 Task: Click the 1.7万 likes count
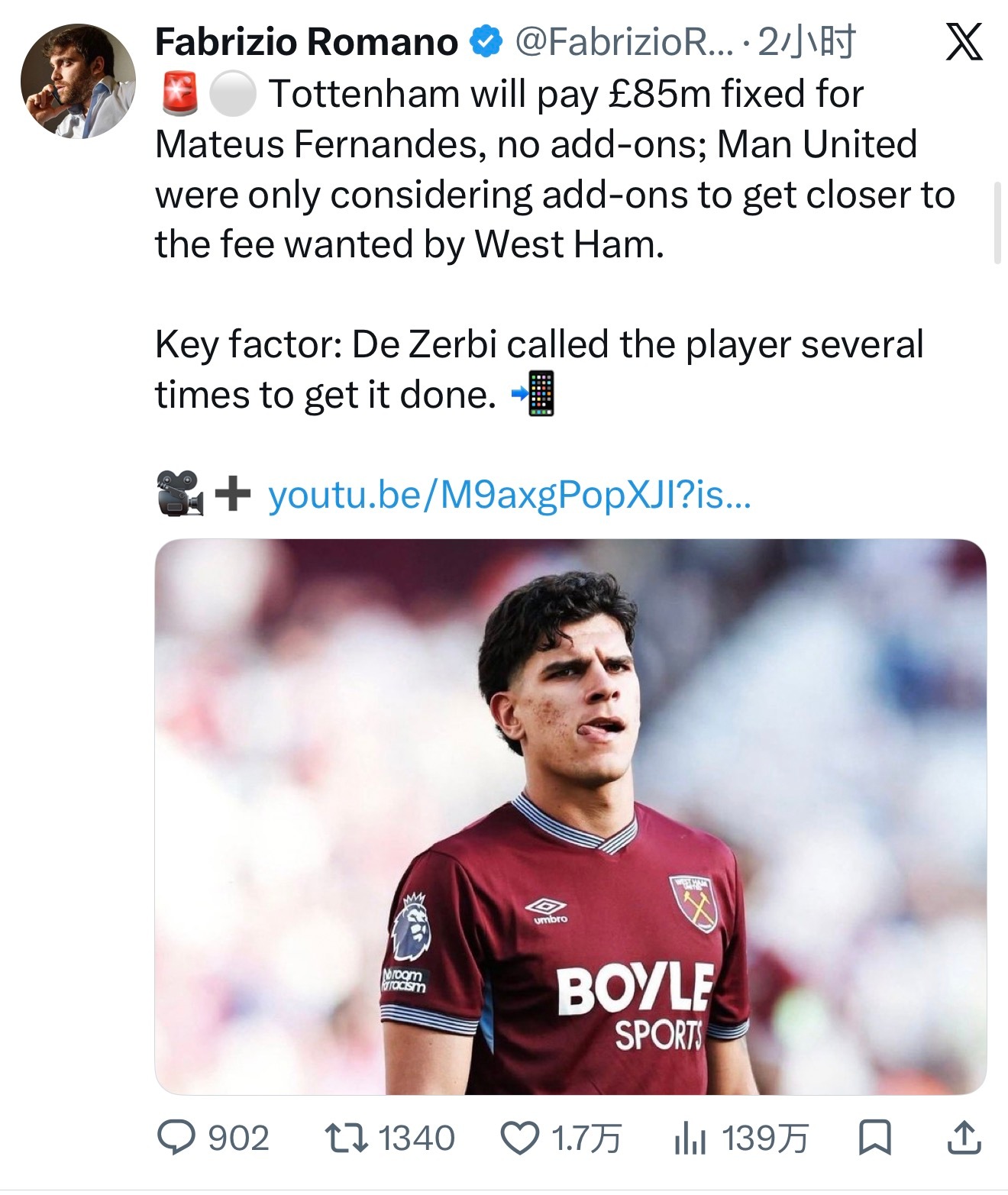tap(586, 1138)
